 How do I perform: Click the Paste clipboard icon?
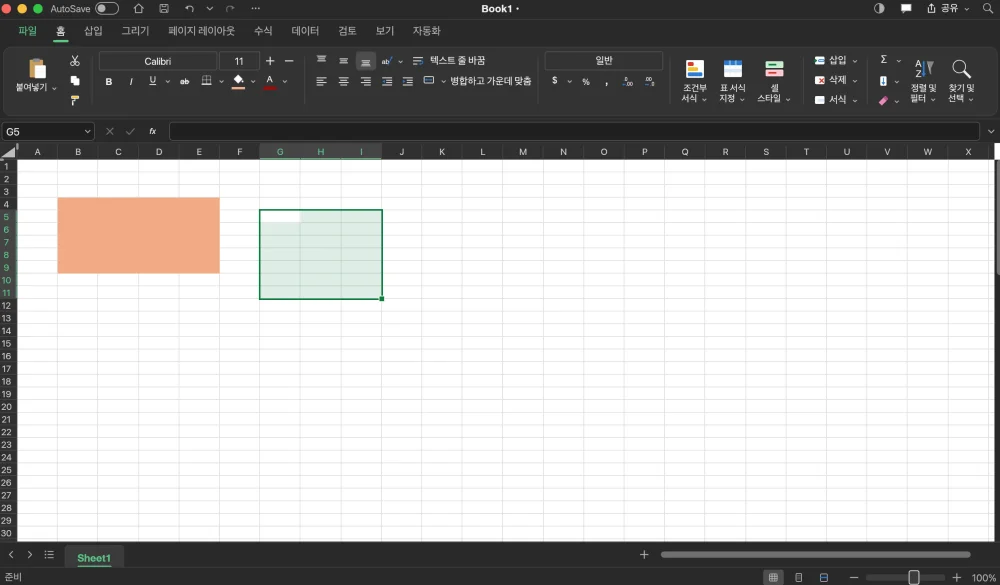coord(37,69)
